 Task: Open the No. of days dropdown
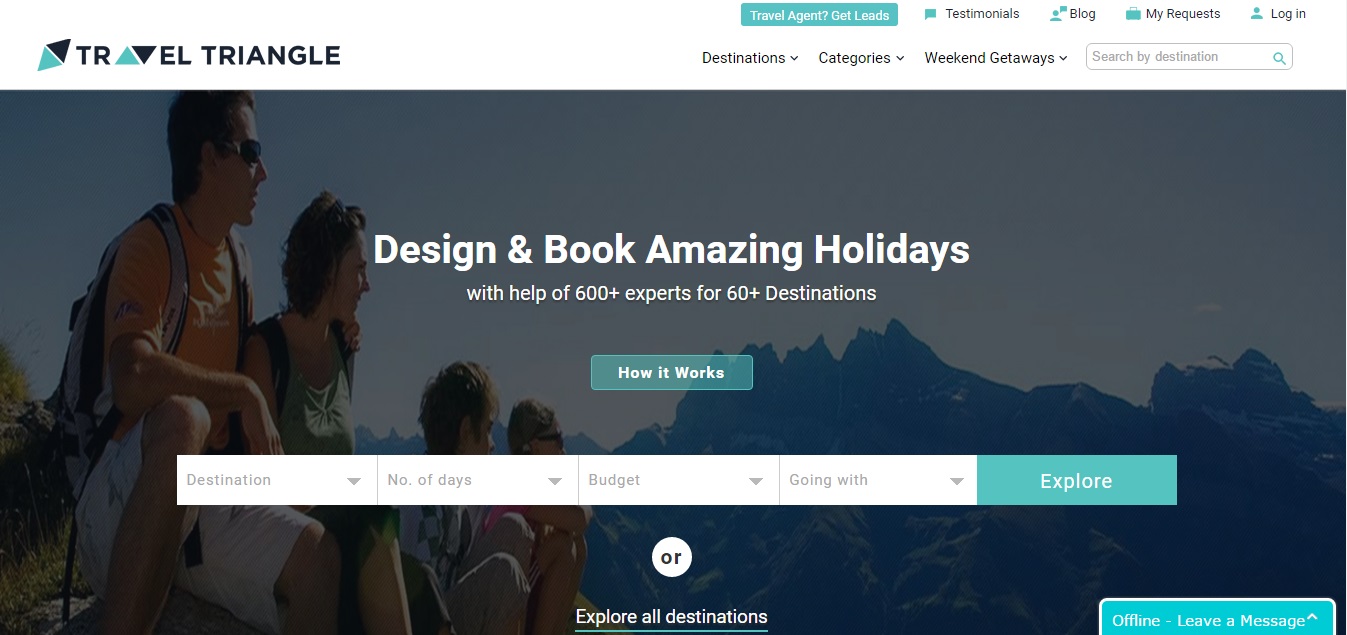pyautogui.click(x=478, y=480)
